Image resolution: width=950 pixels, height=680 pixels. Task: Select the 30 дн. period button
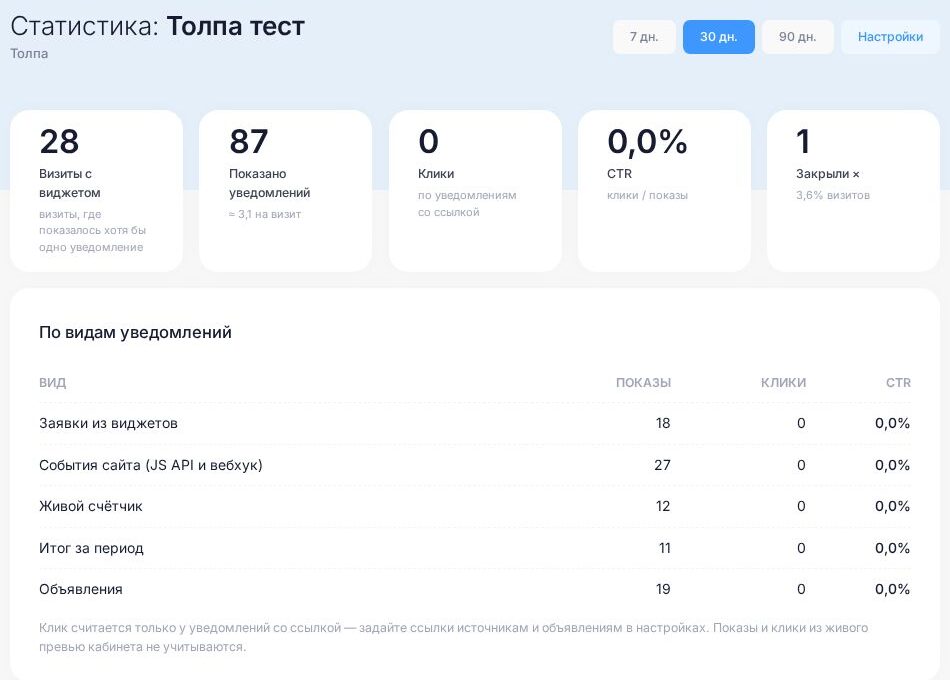tap(719, 37)
